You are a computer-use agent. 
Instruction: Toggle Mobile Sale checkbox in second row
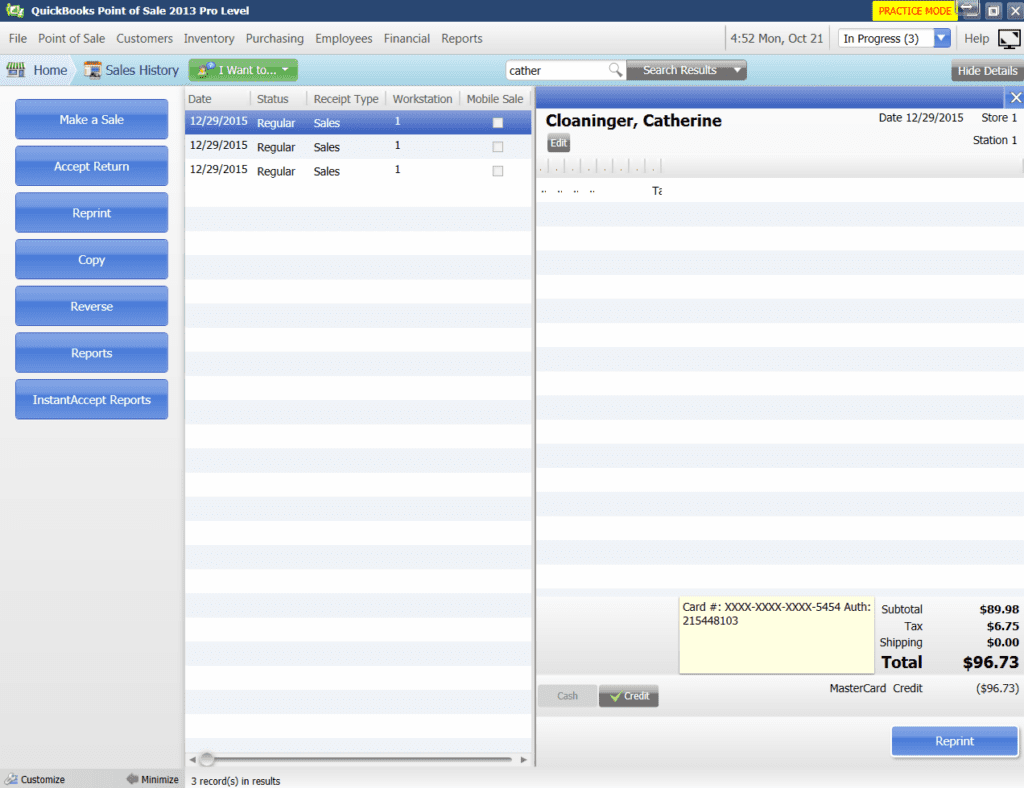[x=498, y=147]
